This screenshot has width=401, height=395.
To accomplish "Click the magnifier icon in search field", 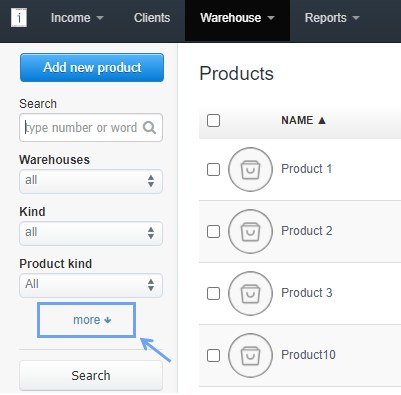I will click(149, 127).
